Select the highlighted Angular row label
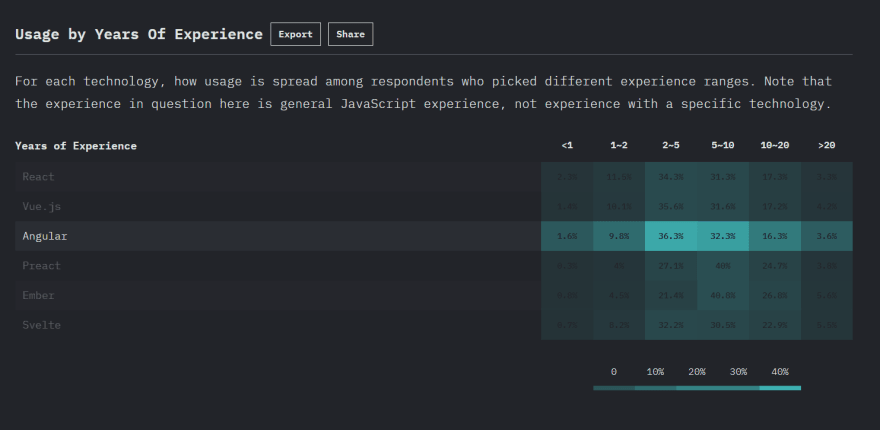Image resolution: width=880 pixels, height=430 pixels. (x=45, y=236)
